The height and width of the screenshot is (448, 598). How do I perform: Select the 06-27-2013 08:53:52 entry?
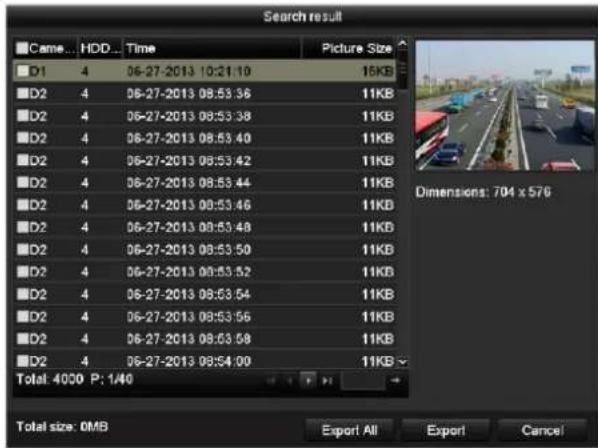(x=204, y=271)
